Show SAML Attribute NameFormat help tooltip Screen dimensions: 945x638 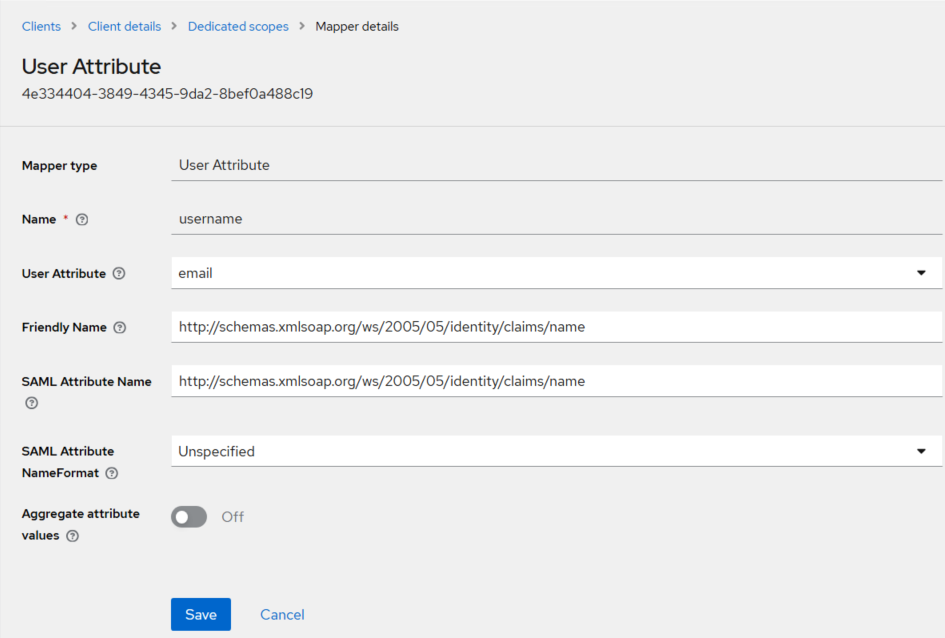tap(112, 473)
